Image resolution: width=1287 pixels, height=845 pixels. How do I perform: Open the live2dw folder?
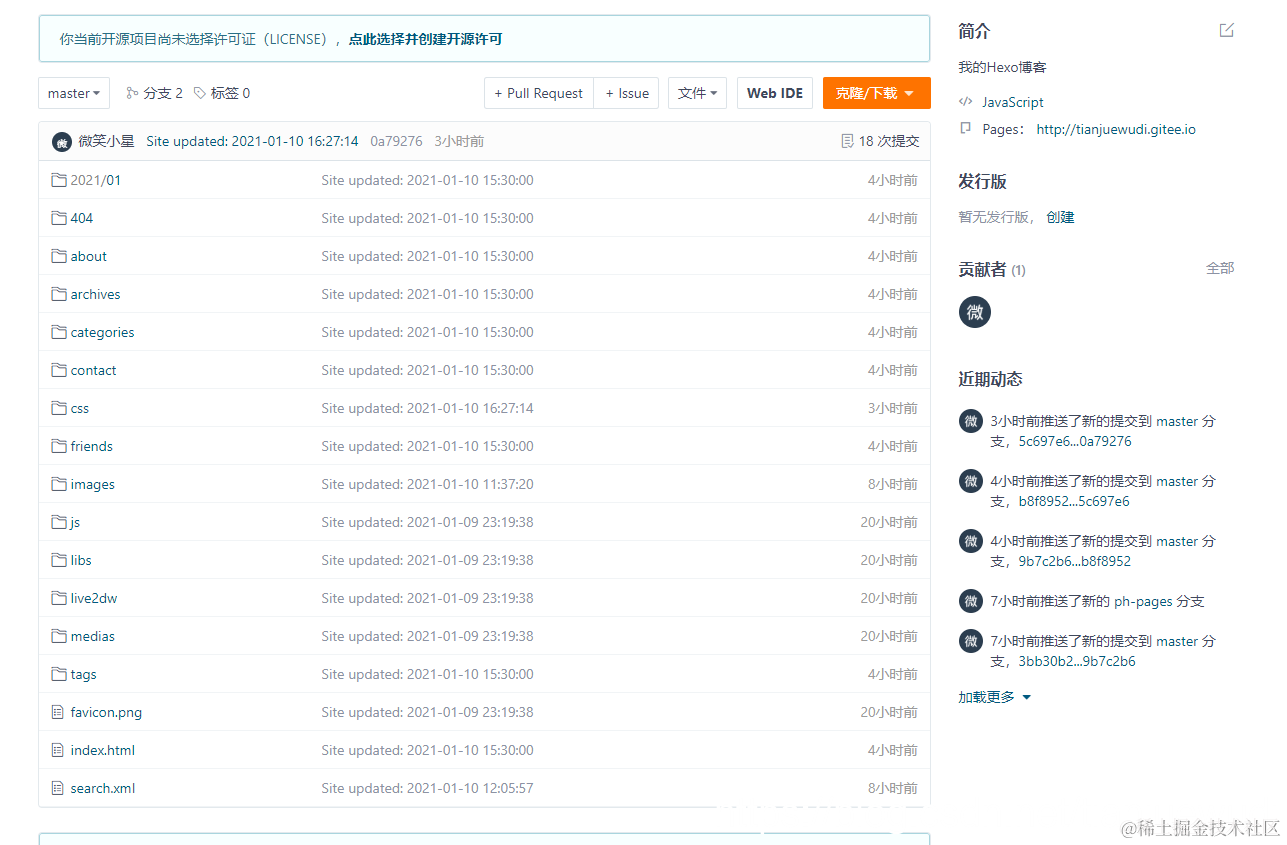(x=94, y=598)
